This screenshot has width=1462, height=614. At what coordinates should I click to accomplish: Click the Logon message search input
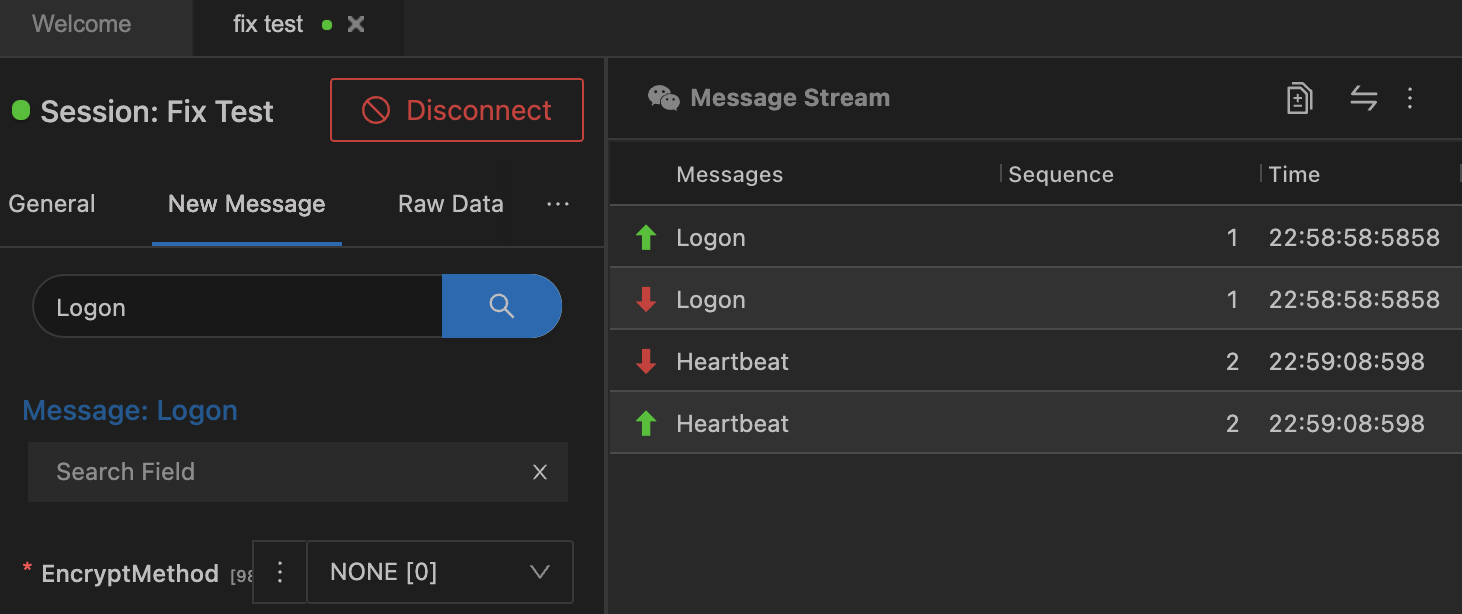coord(240,307)
